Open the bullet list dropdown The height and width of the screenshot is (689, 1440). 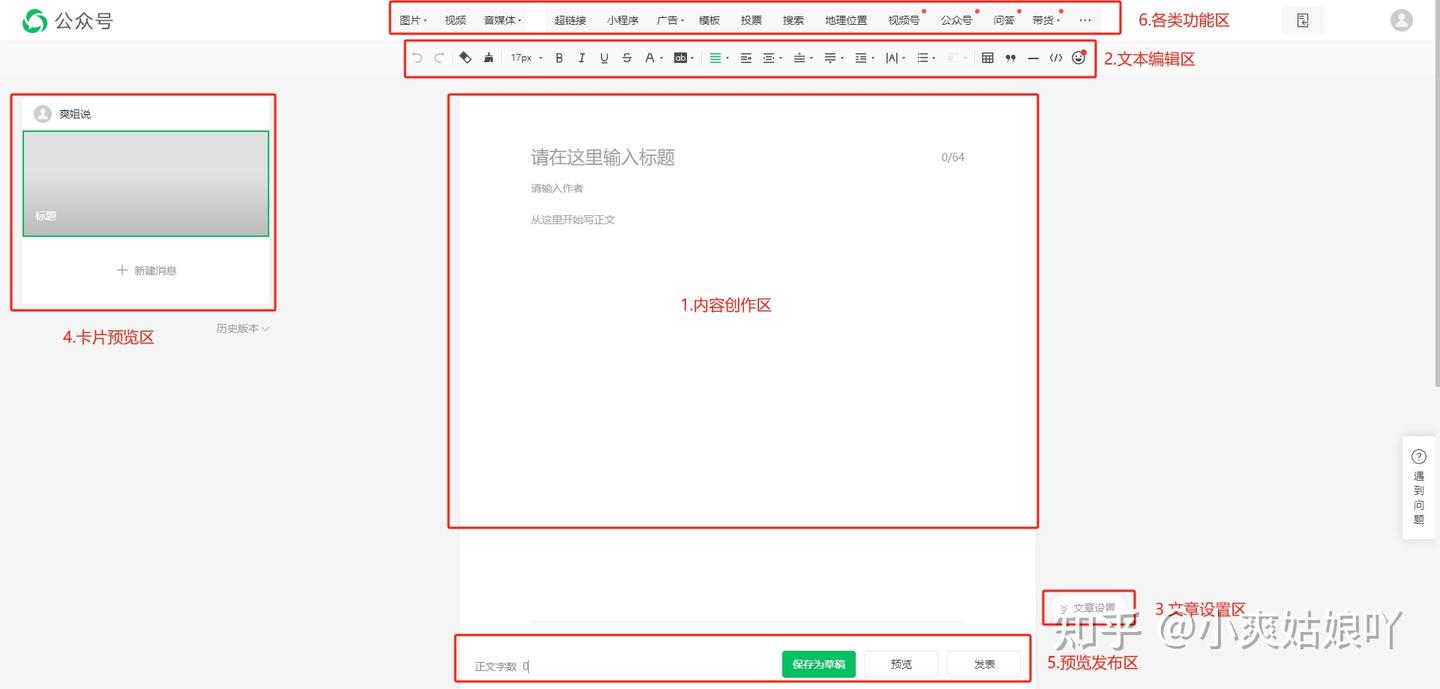click(x=926, y=58)
